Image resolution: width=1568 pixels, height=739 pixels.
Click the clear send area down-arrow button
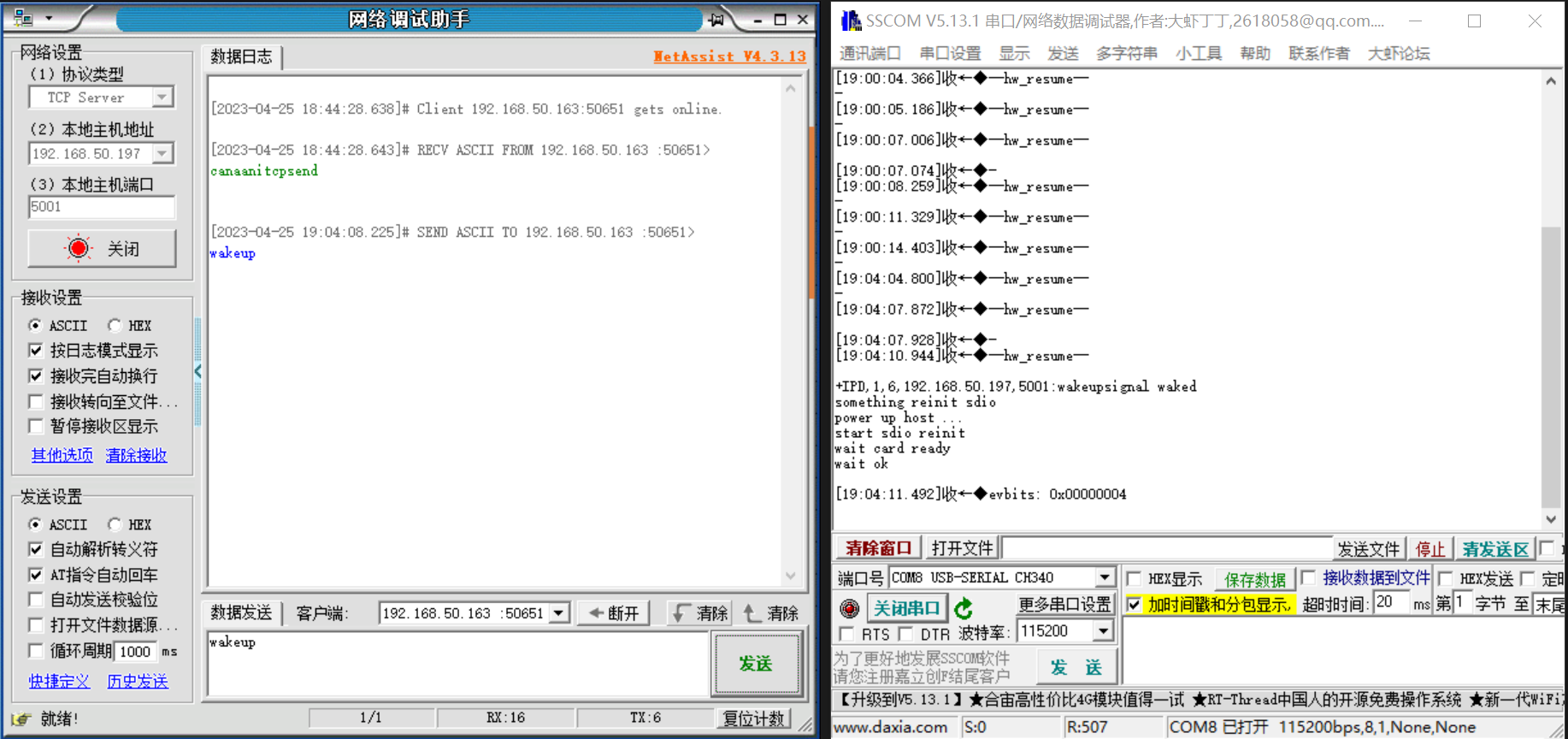click(699, 612)
